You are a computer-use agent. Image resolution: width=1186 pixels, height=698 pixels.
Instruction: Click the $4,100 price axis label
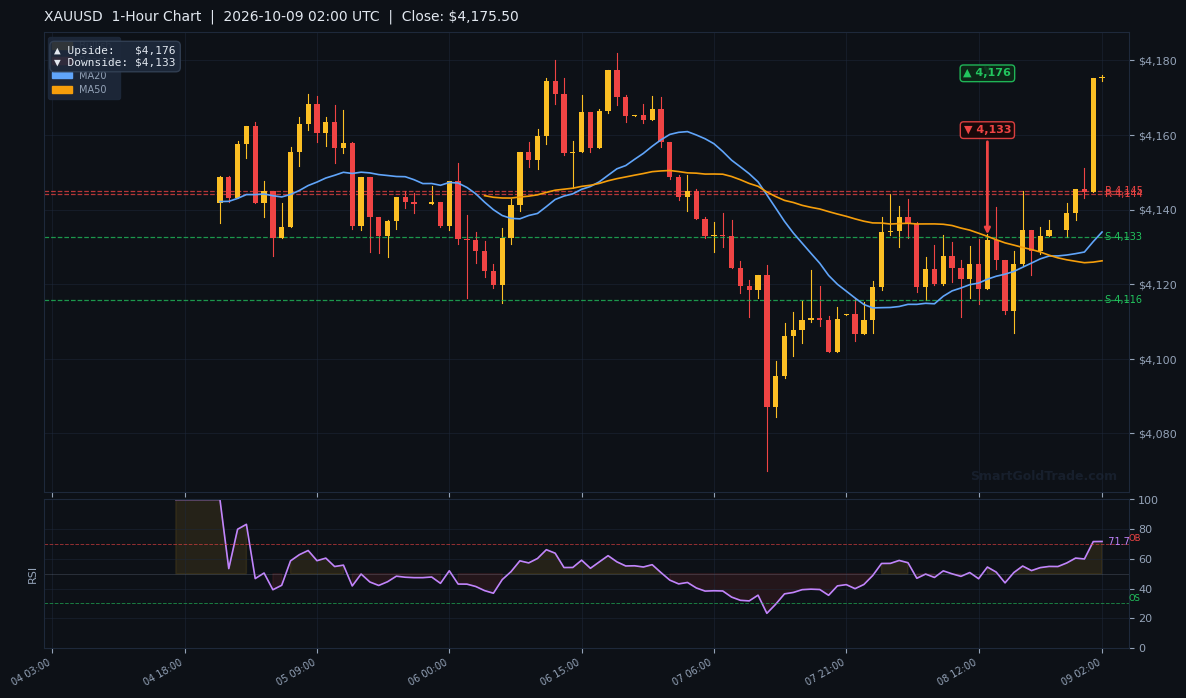1157,360
